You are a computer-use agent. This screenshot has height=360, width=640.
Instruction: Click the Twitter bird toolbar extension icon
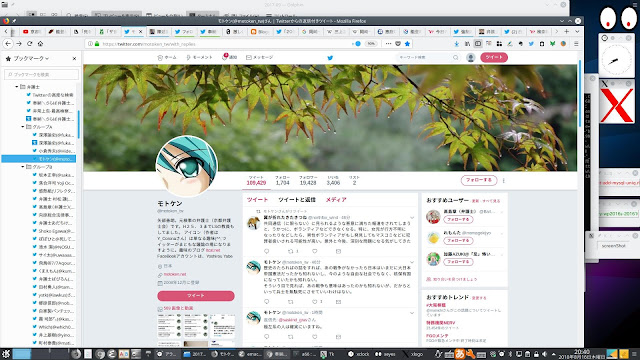[x=531, y=44]
